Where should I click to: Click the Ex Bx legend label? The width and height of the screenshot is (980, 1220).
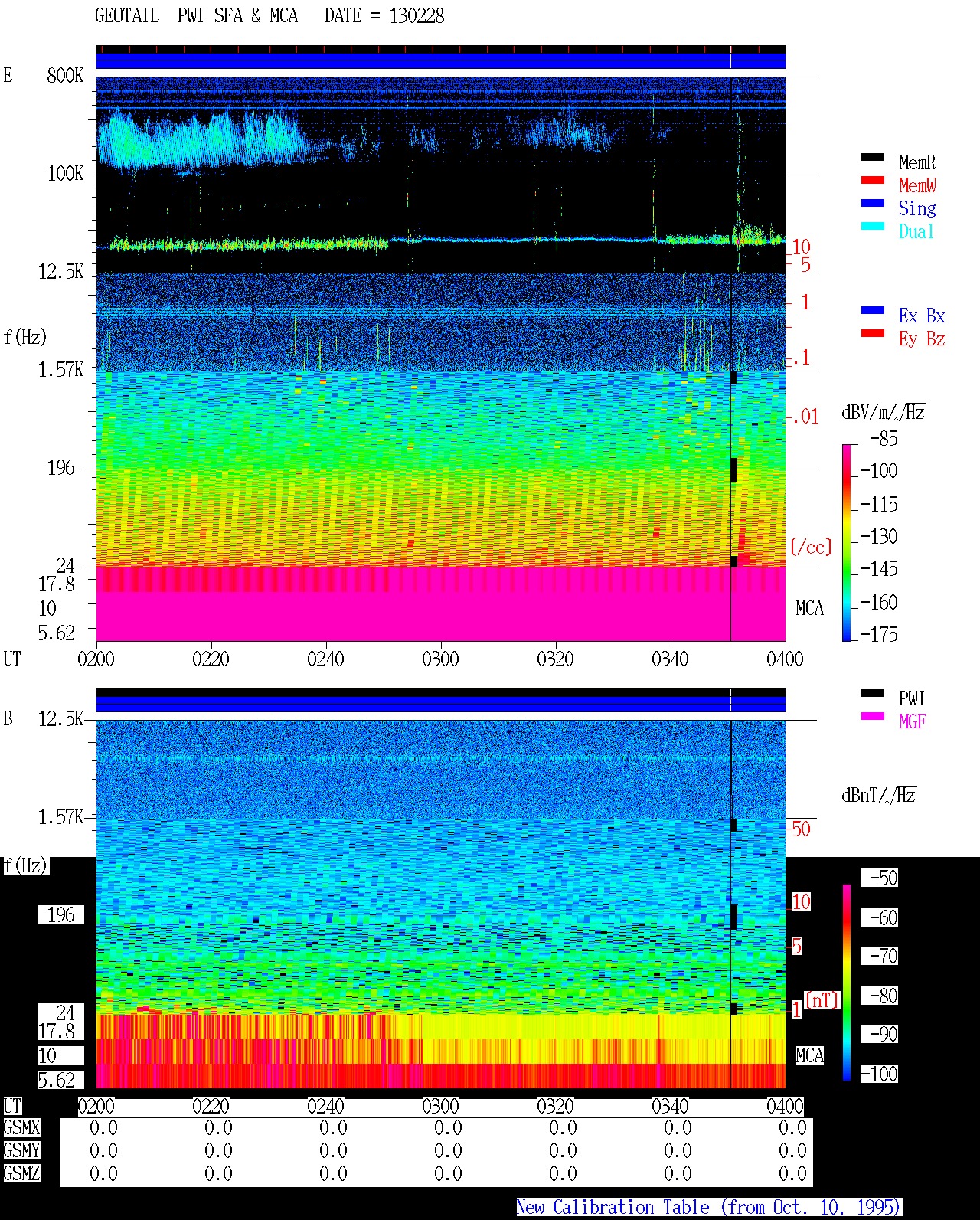[x=922, y=316]
